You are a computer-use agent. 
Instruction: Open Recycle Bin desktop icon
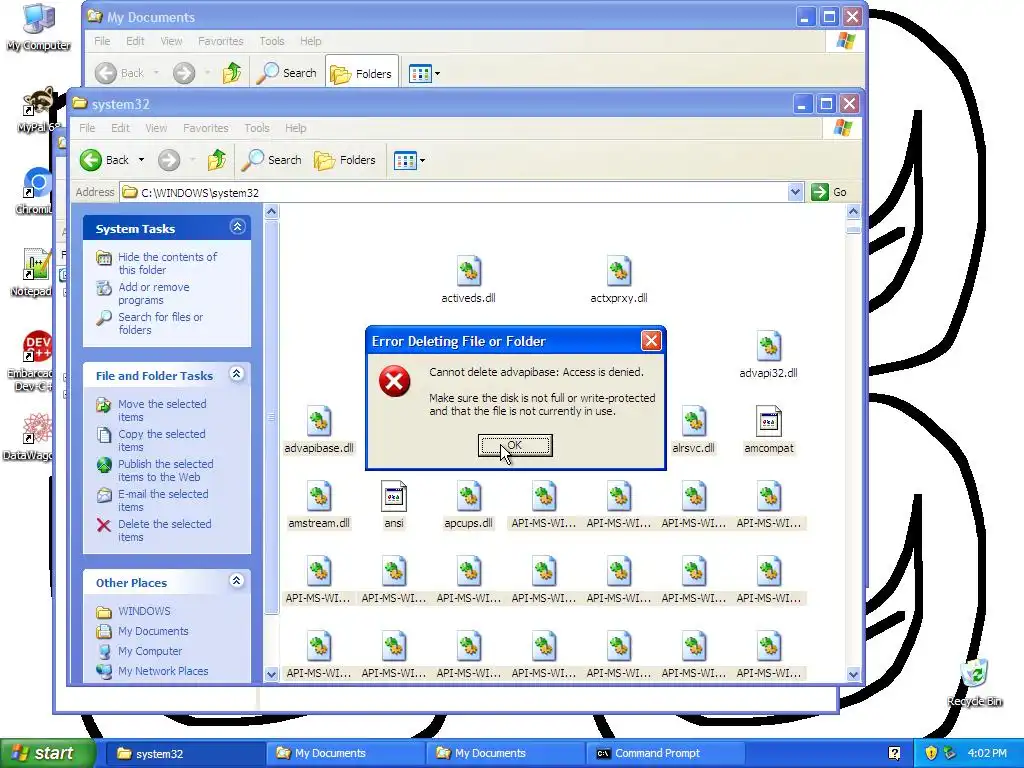click(x=974, y=682)
